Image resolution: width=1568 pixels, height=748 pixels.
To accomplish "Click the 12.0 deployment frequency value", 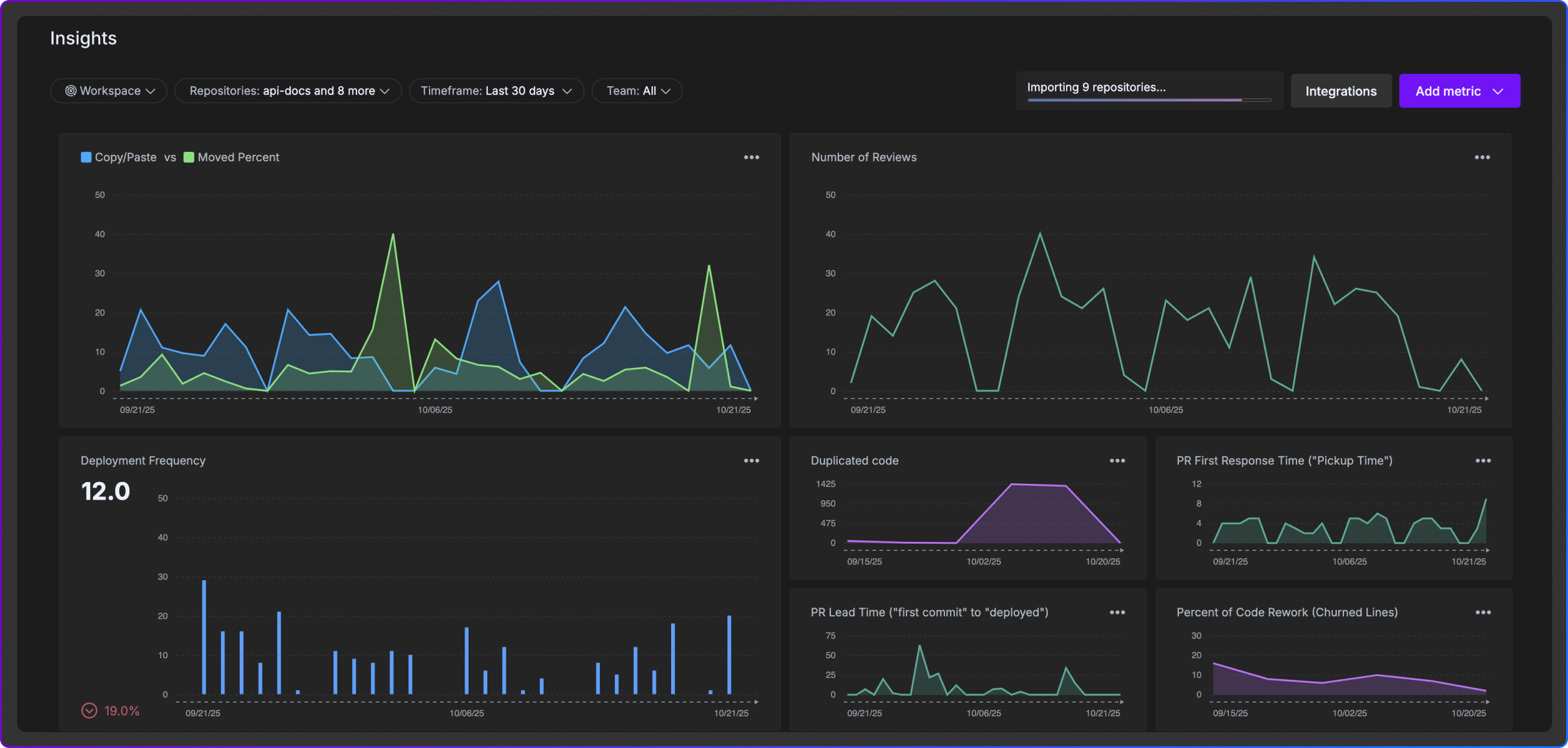I will click(106, 492).
